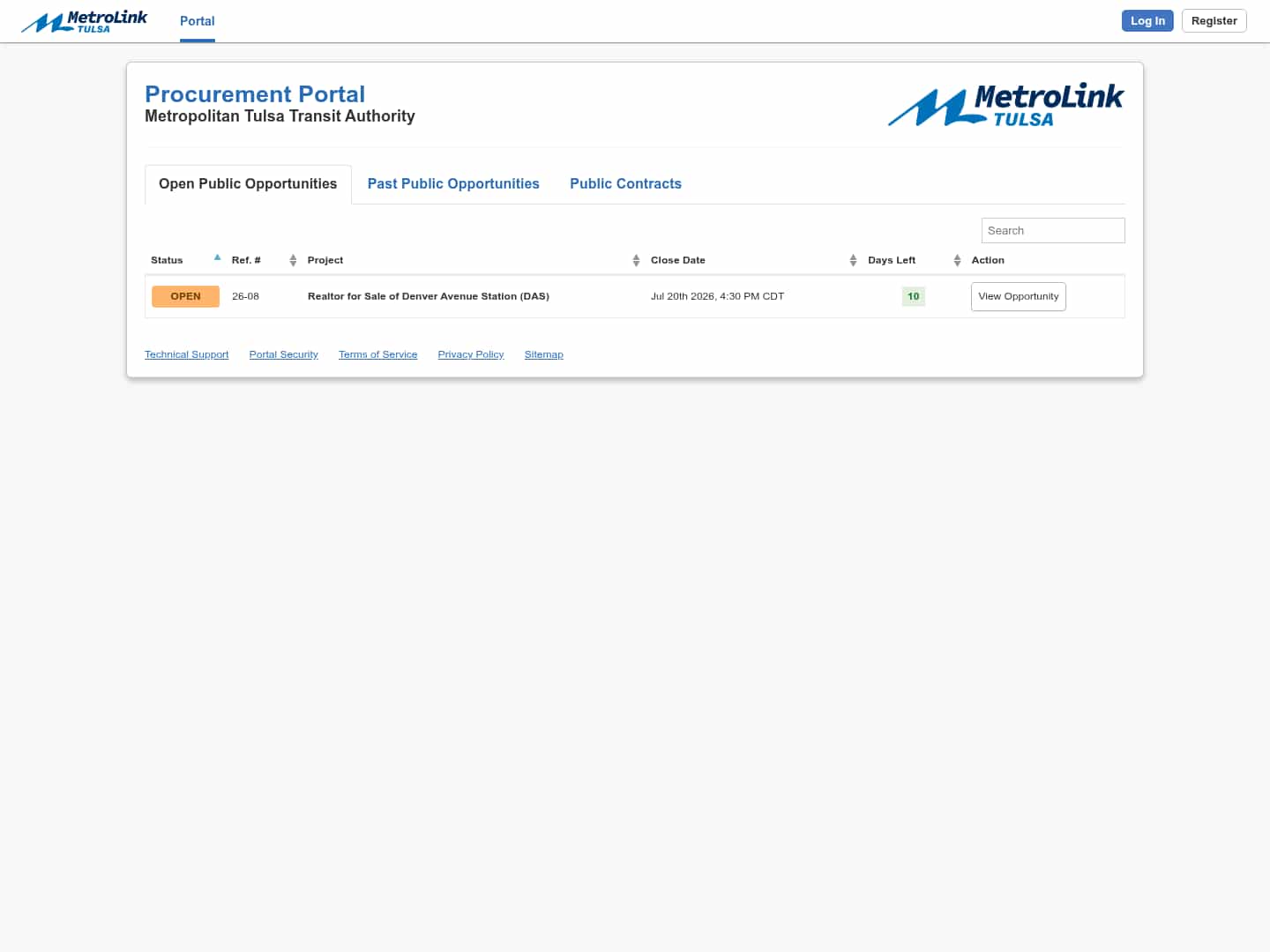
Task: Sort by Ref. # column arrows
Action: point(293,260)
